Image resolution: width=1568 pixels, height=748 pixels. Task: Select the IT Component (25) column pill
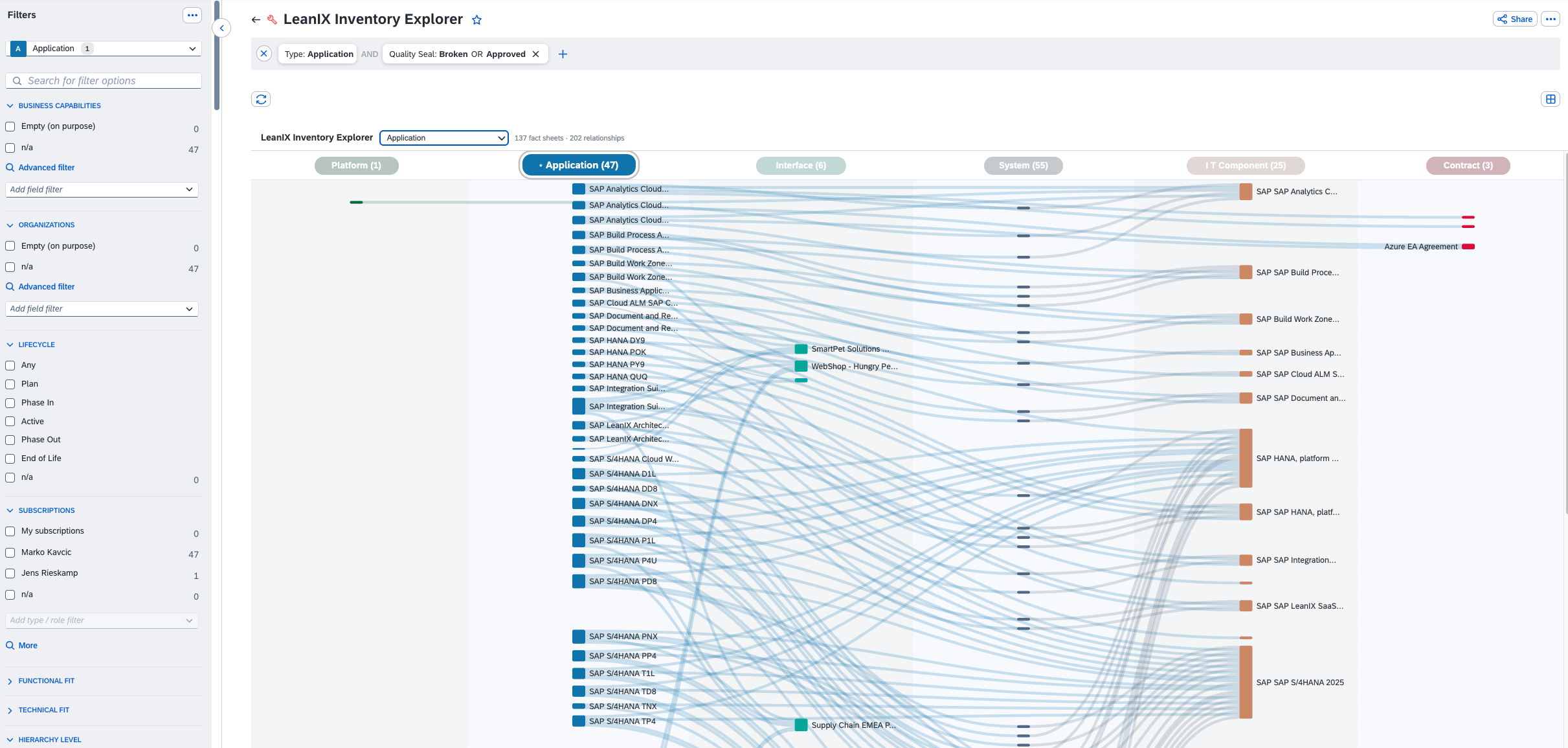pyautogui.click(x=1246, y=166)
